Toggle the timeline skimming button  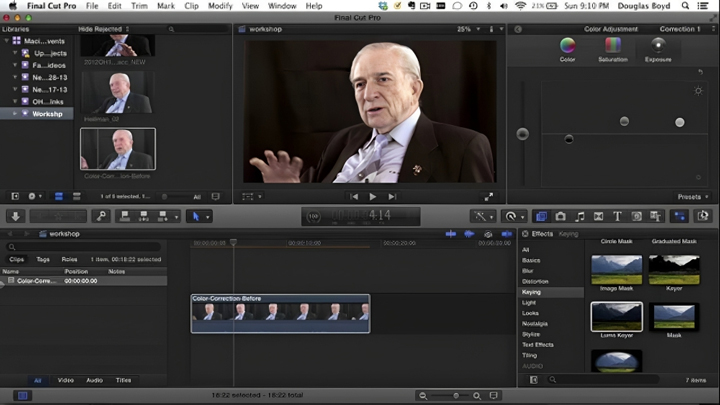point(451,233)
